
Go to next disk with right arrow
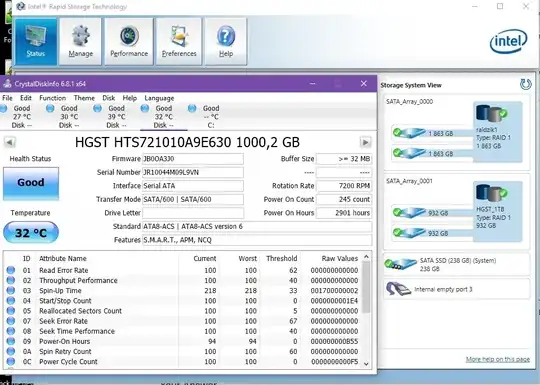coord(365,142)
